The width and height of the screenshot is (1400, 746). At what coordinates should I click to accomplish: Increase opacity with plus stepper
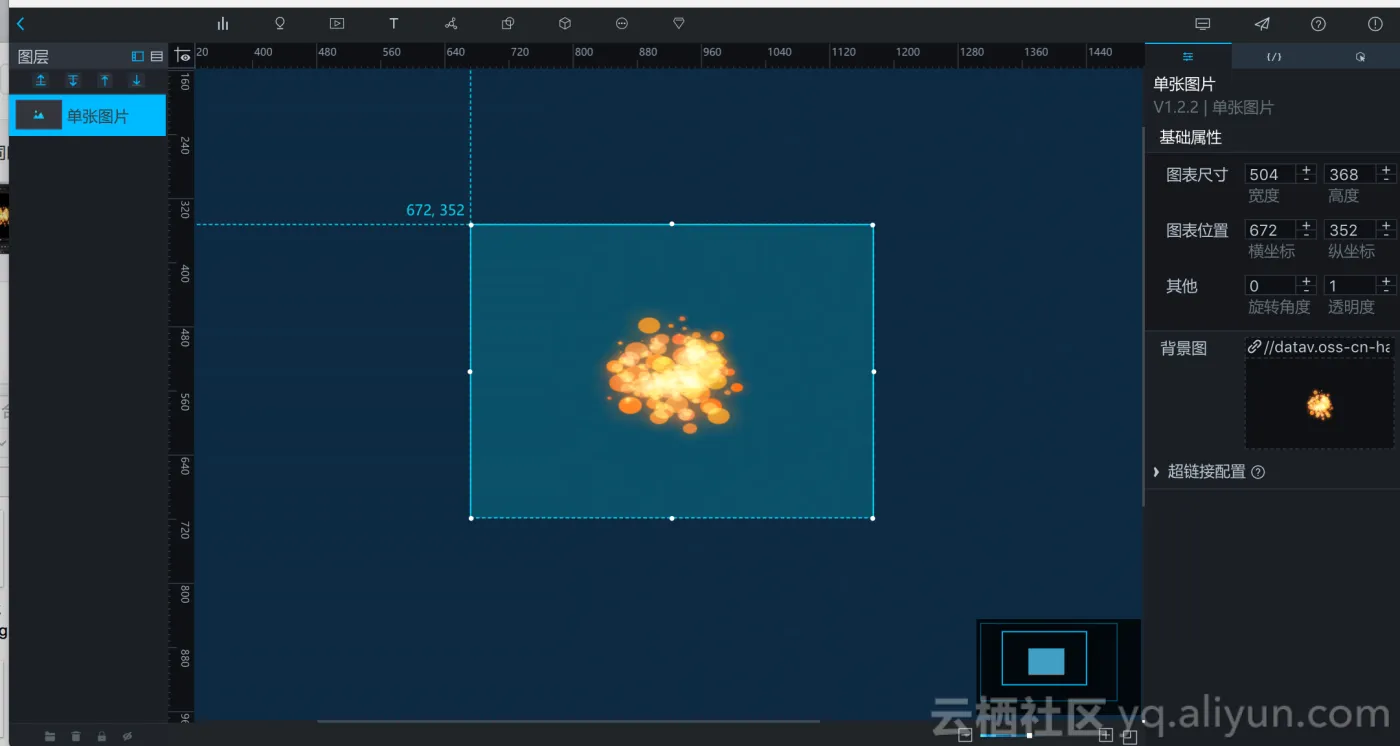1386,281
